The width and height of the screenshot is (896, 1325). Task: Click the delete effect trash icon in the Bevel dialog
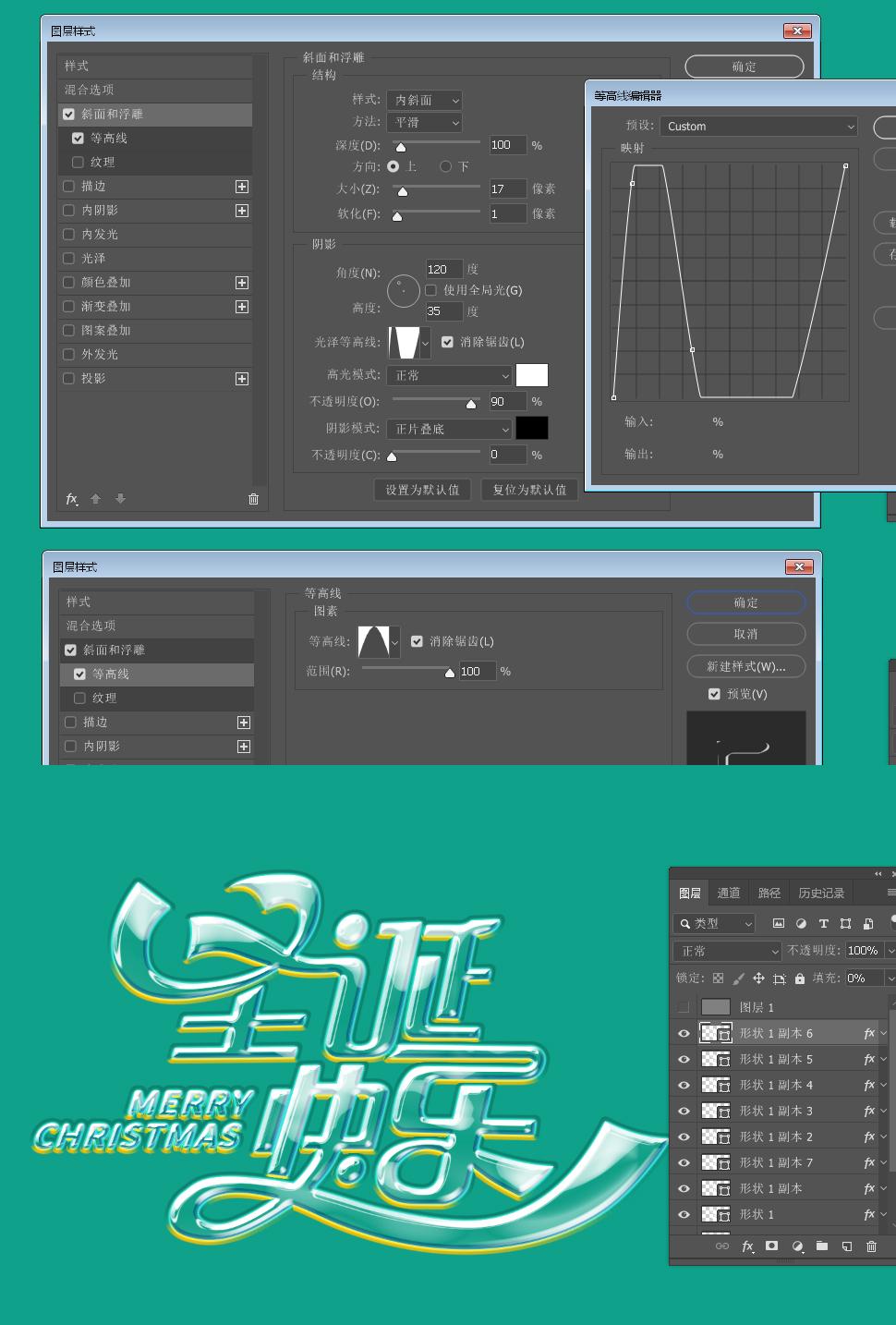click(x=253, y=499)
